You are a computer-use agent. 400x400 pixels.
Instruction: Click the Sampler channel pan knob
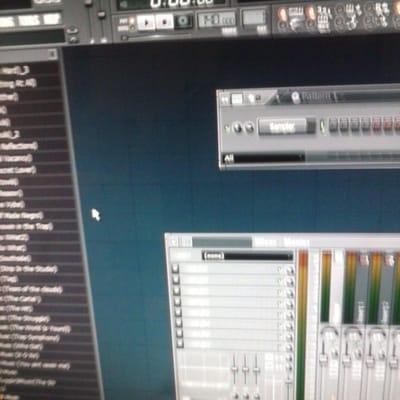coord(237,128)
